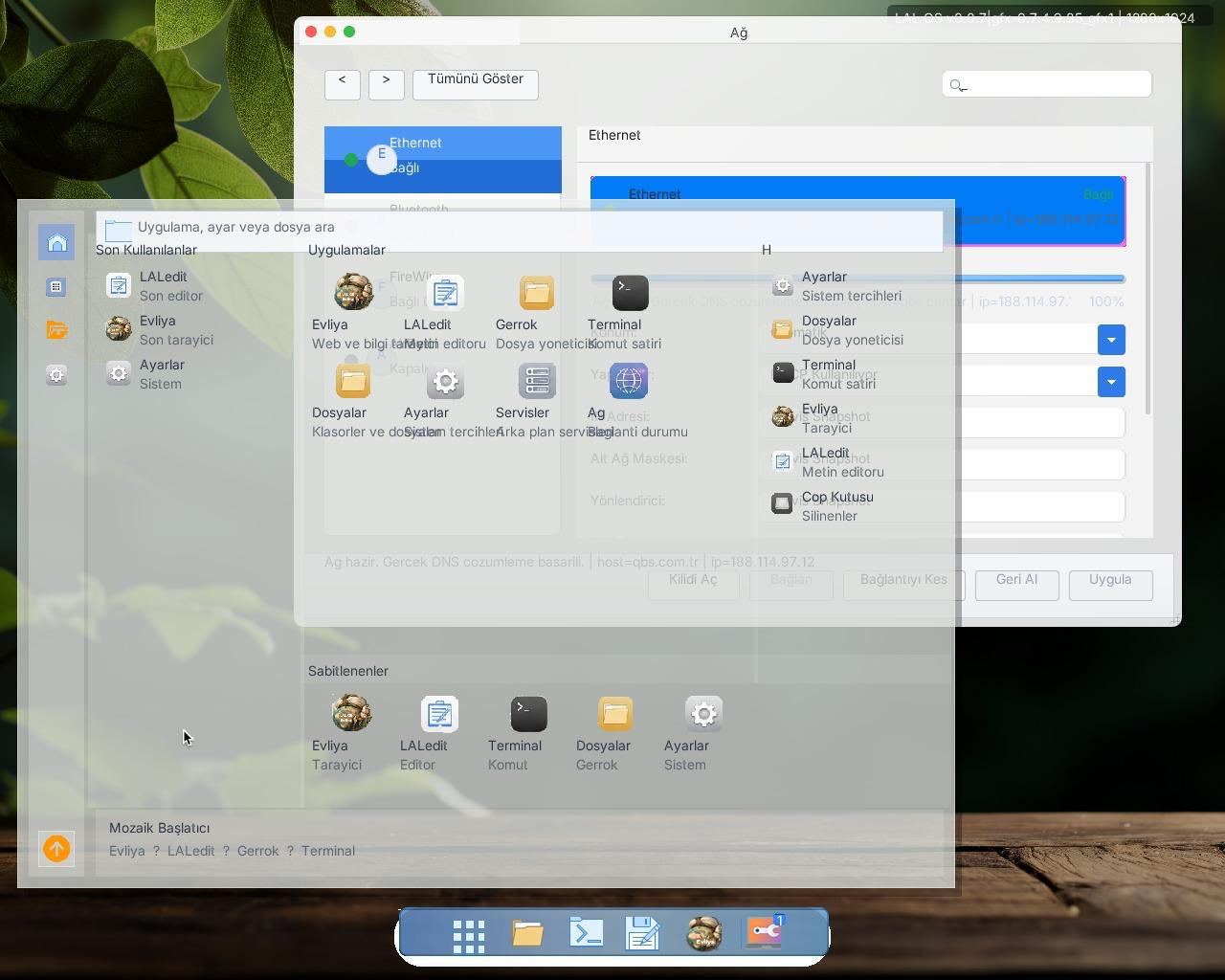Click the Son Kullanılanlar heading

tap(146, 250)
